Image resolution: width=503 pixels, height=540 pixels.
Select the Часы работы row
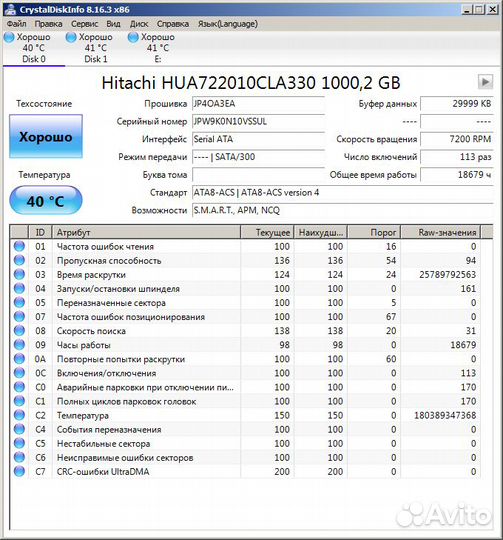(245, 345)
